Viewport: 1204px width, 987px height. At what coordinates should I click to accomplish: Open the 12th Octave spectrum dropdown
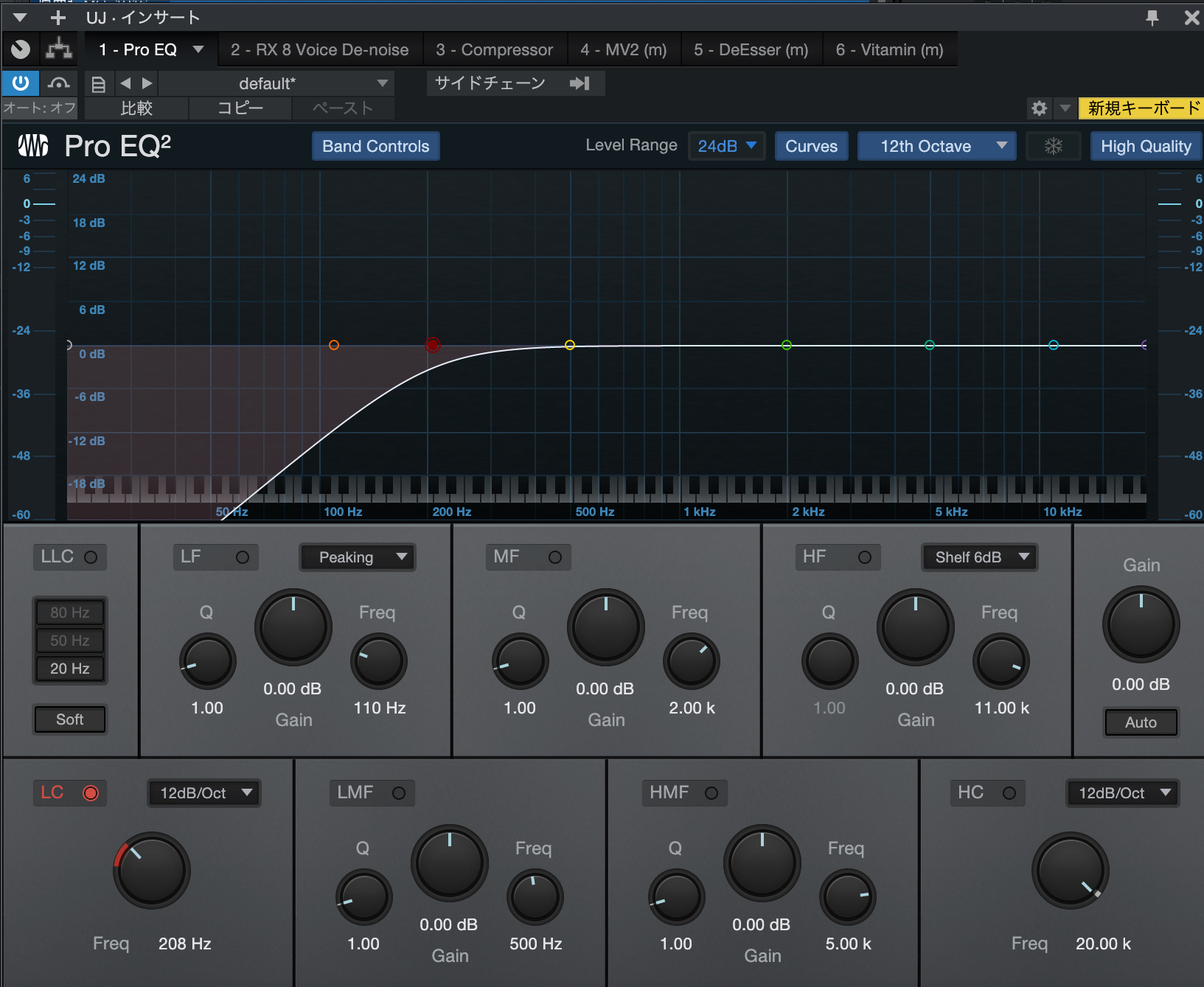[936, 146]
